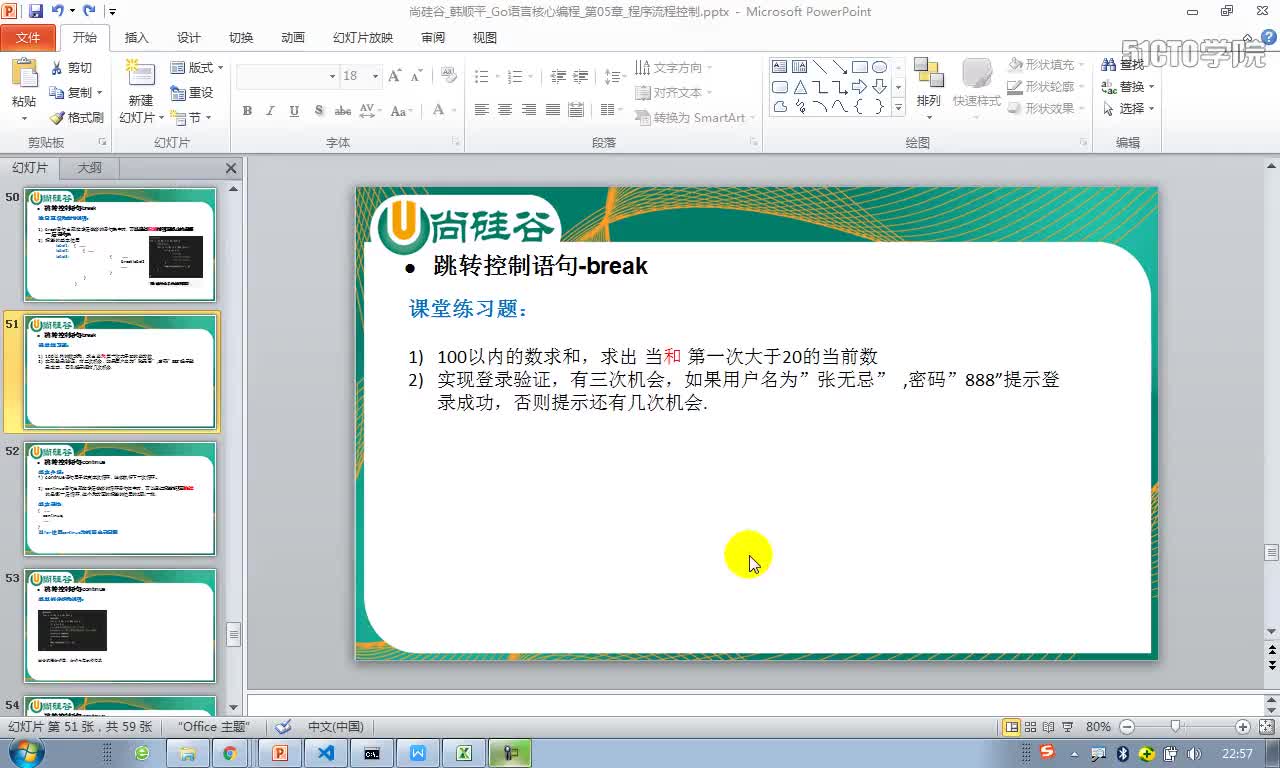The height and width of the screenshot is (768, 1280).
Task: Pick the Rectangle shape in shapes gallery
Action: (x=859, y=67)
